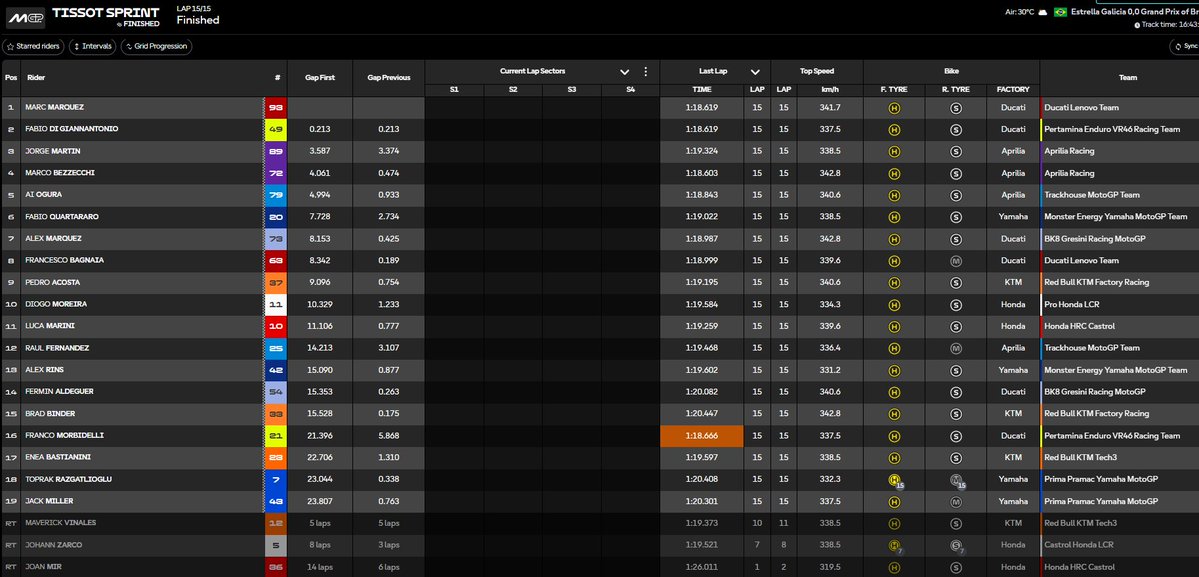The width and height of the screenshot is (1199, 577).
Task: Sort by the Top Speed column header
Action: pos(817,72)
